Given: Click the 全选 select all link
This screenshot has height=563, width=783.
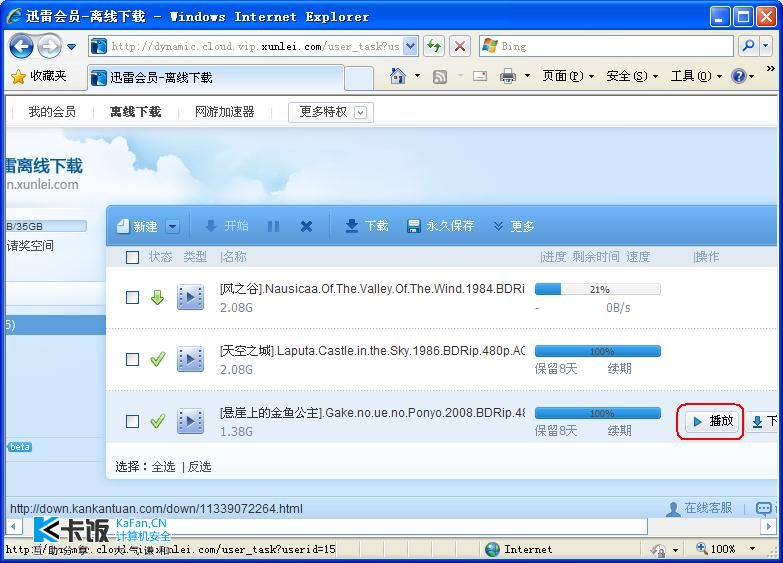Looking at the screenshot, I should tap(163, 467).
